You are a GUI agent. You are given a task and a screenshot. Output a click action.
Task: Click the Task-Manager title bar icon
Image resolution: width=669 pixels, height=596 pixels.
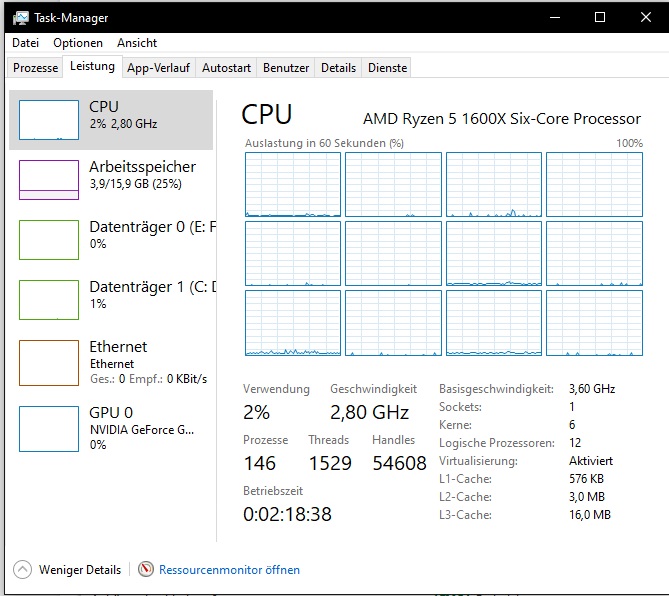[x=21, y=17]
